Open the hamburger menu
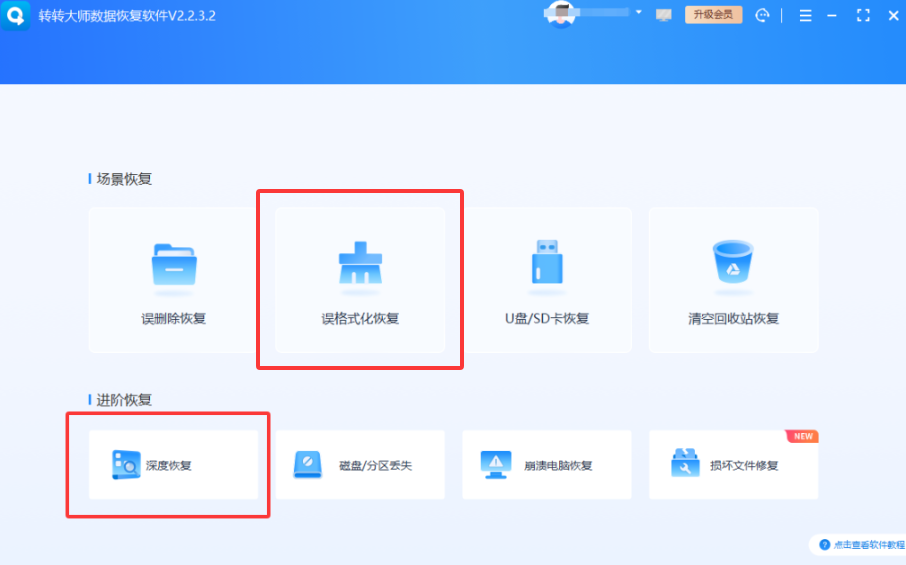This screenshot has width=906, height=565. pos(805,16)
